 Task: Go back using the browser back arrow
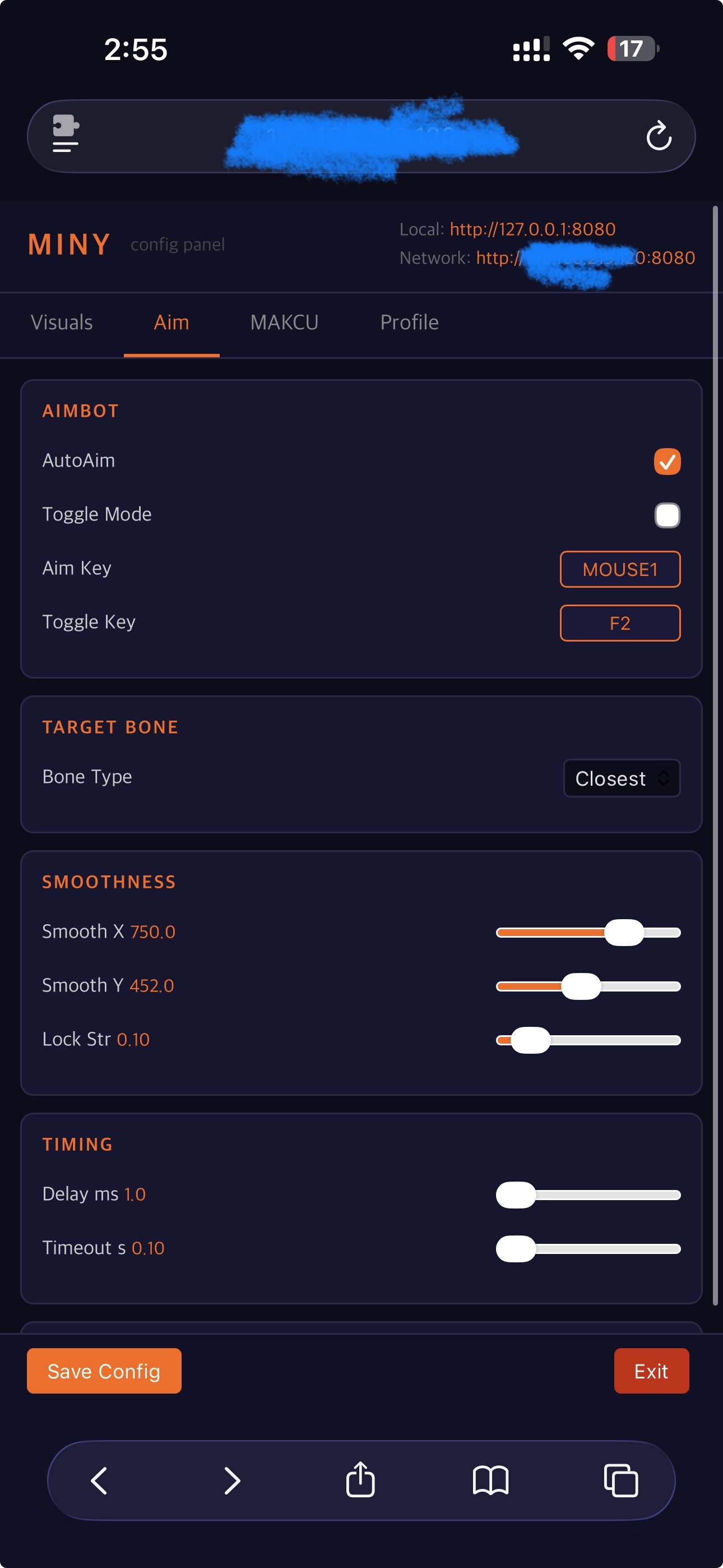coord(99,1481)
